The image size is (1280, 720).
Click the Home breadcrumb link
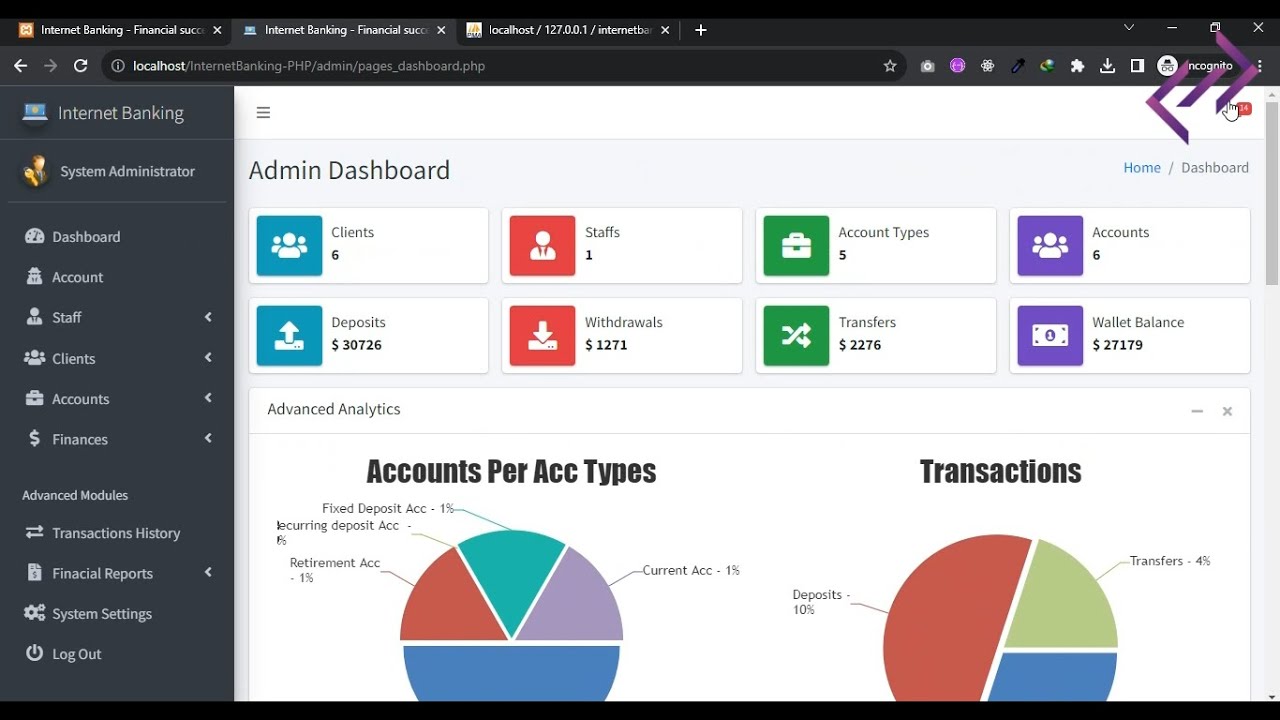[x=1142, y=168]
